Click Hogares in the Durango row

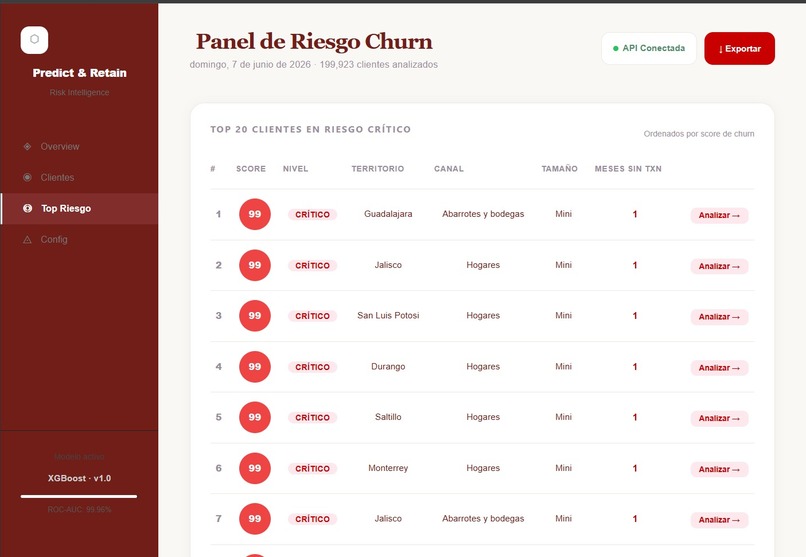tap(483, 366)
